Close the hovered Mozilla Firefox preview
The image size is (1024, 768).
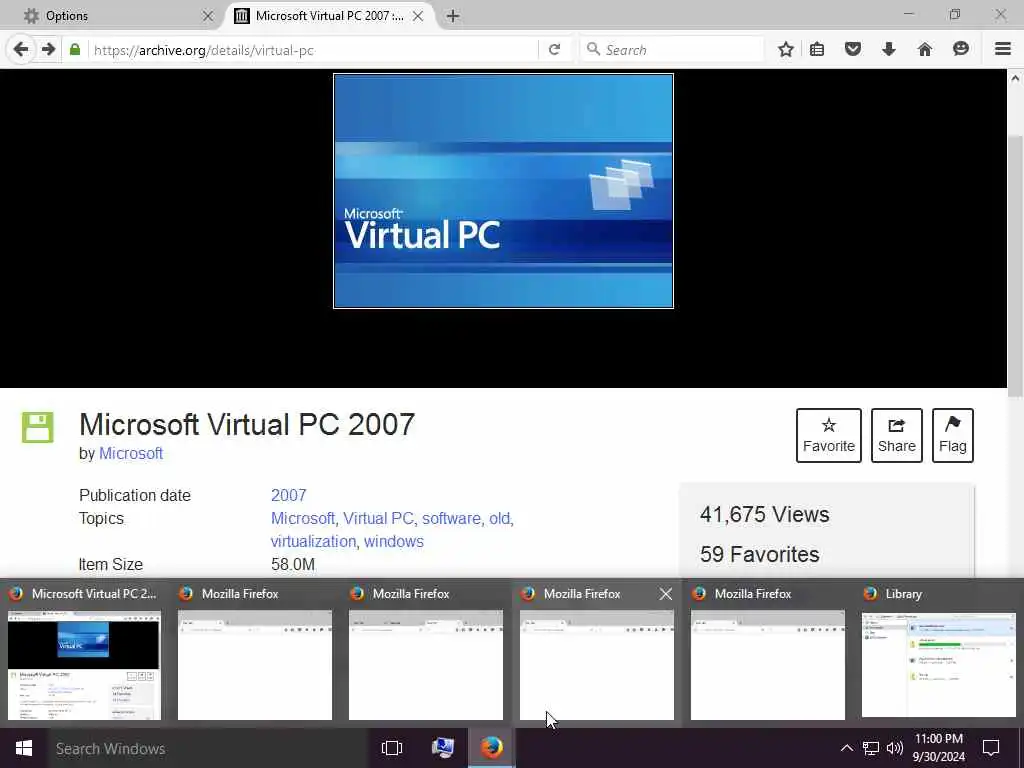[665, 594]
